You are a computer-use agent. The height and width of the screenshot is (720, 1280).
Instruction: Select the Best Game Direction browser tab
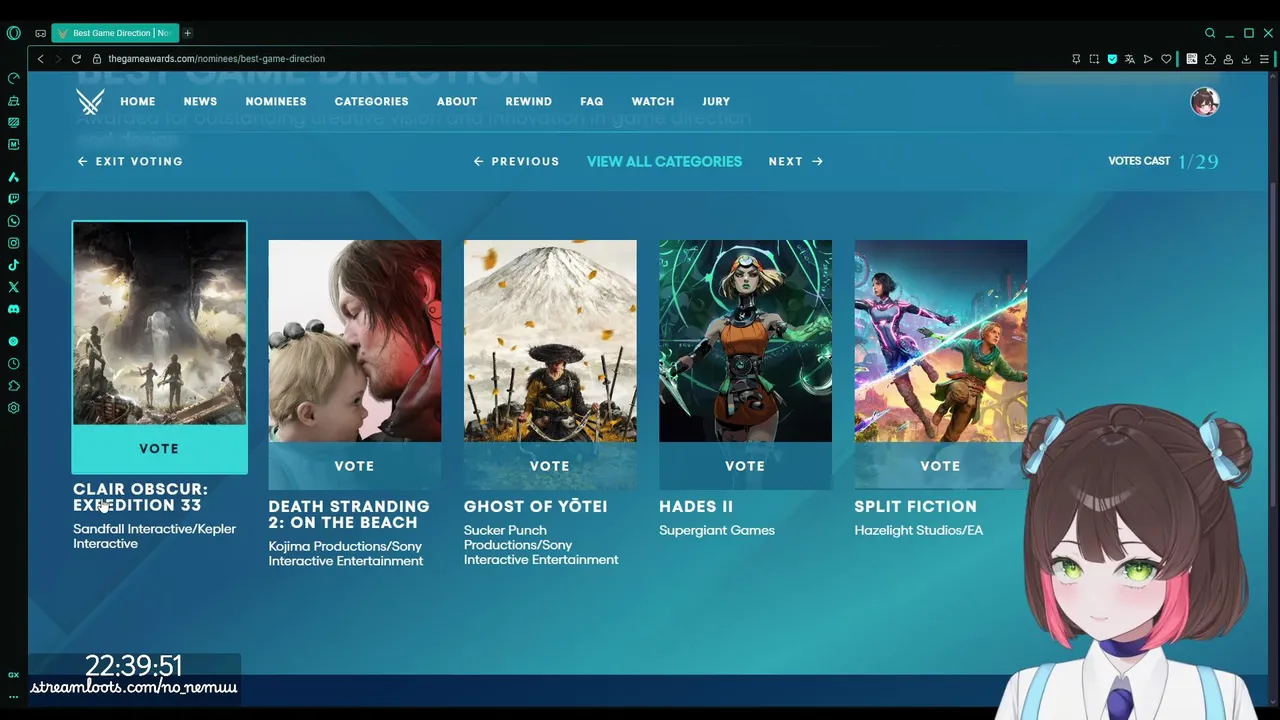coord(115,33)
